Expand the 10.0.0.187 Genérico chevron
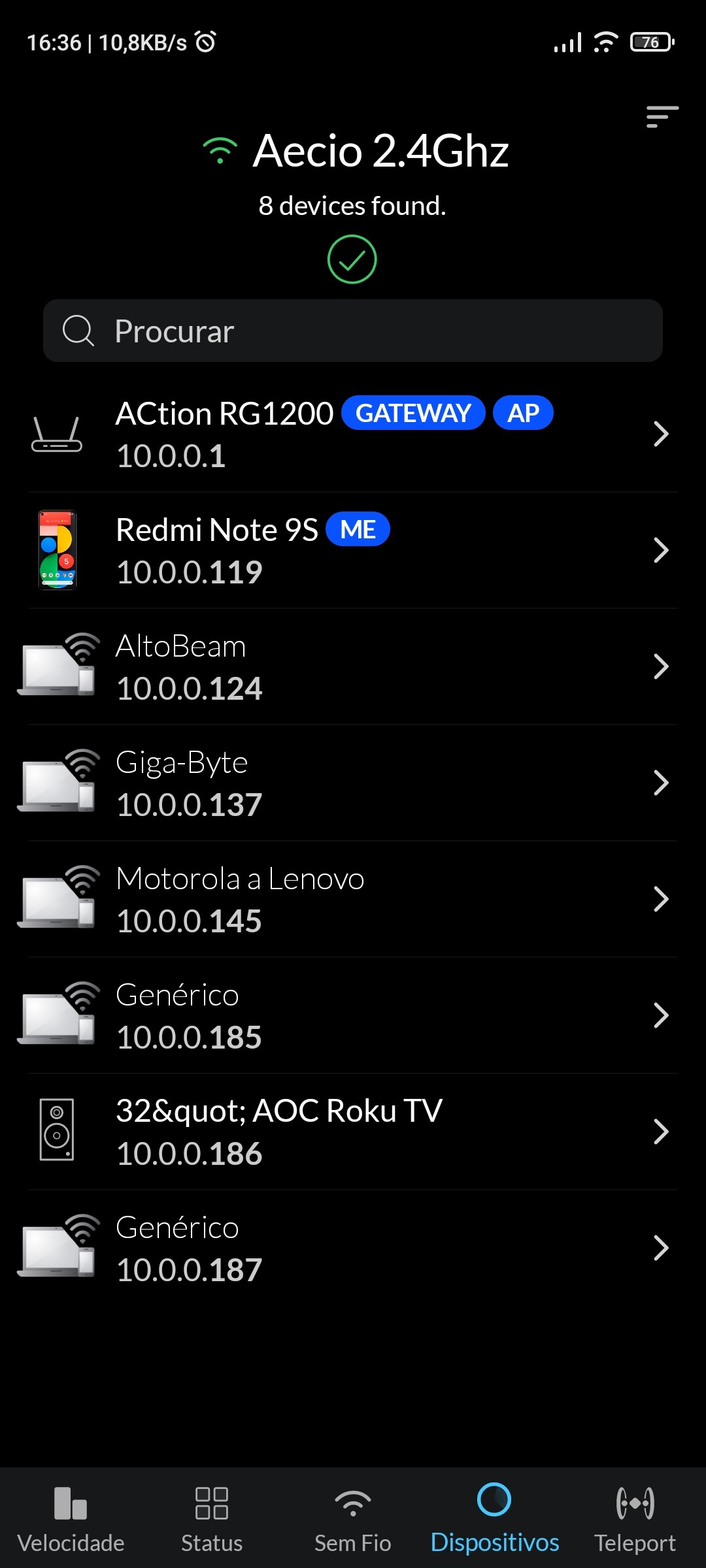Image resolution: width=706 pixels, height=1568 pixels. [661, 1248]
